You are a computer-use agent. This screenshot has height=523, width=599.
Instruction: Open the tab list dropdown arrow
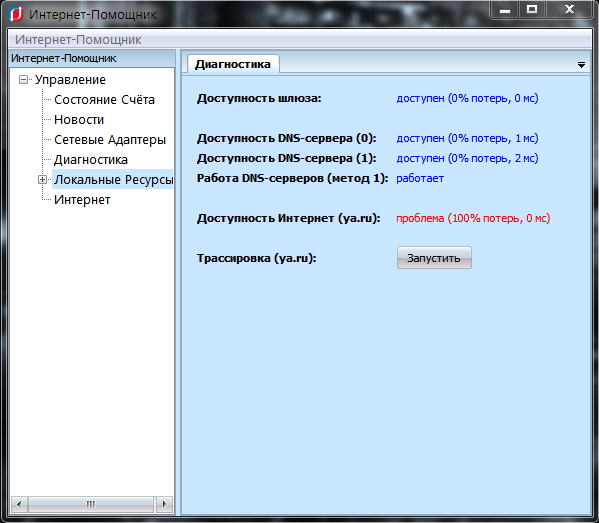point(581,65)
